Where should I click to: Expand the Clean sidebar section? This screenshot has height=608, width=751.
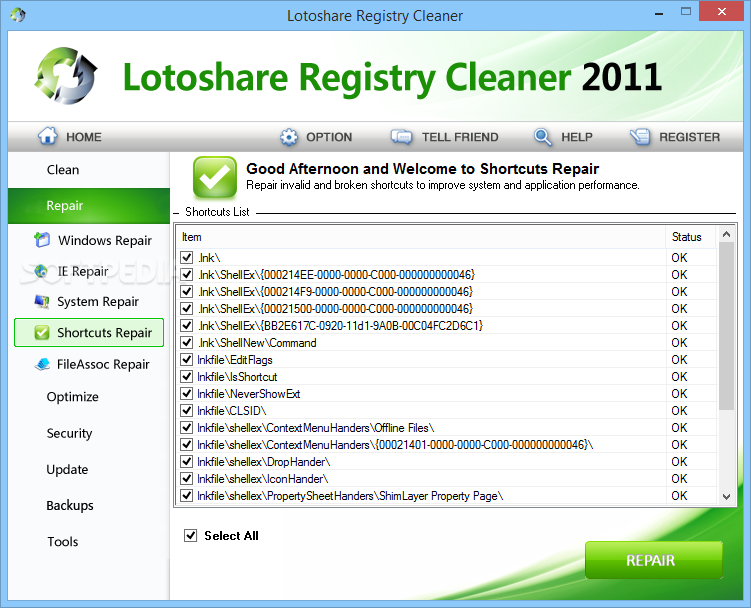[89, 170]
